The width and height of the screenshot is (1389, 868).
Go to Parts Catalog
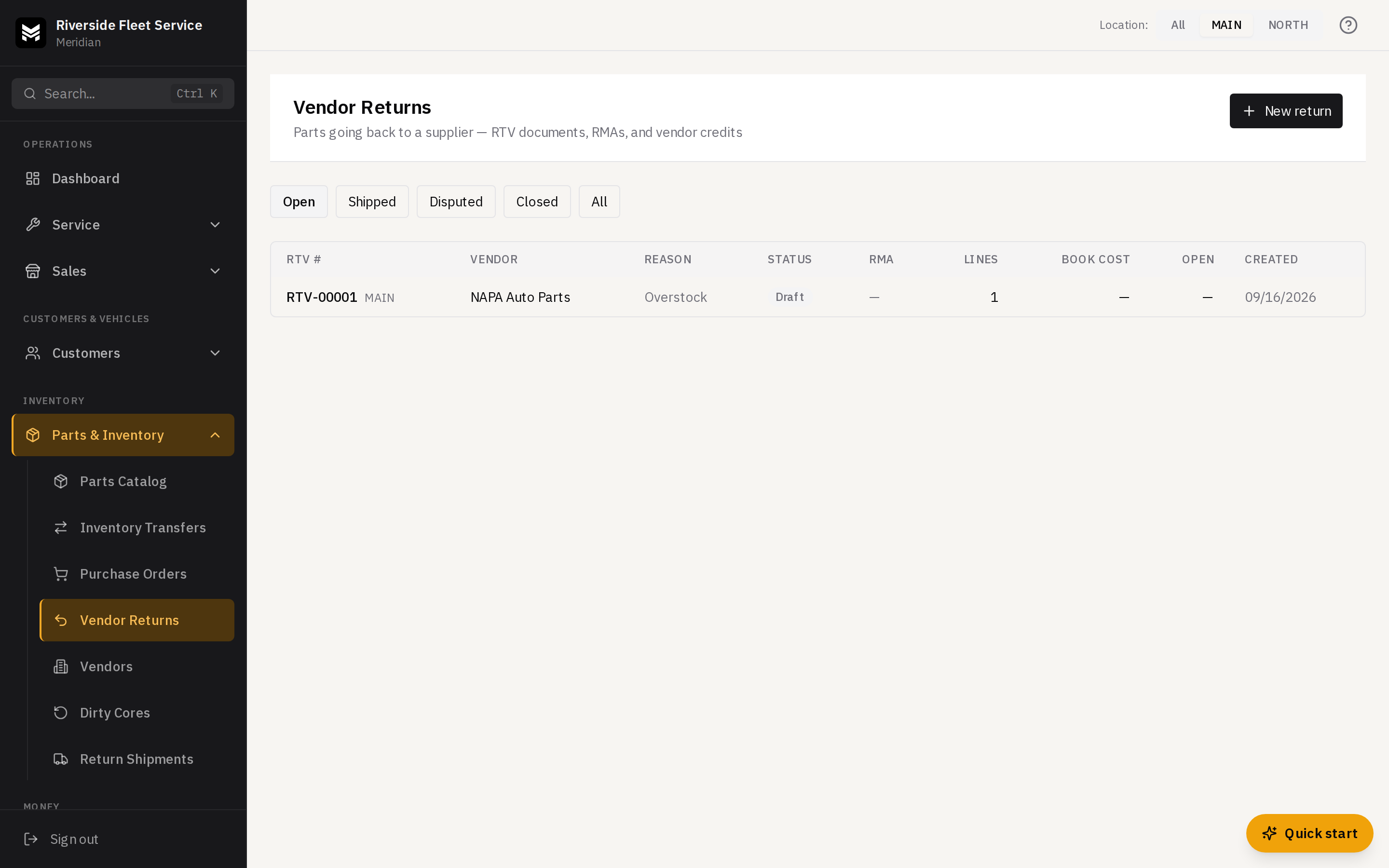(x=136, y=481)
